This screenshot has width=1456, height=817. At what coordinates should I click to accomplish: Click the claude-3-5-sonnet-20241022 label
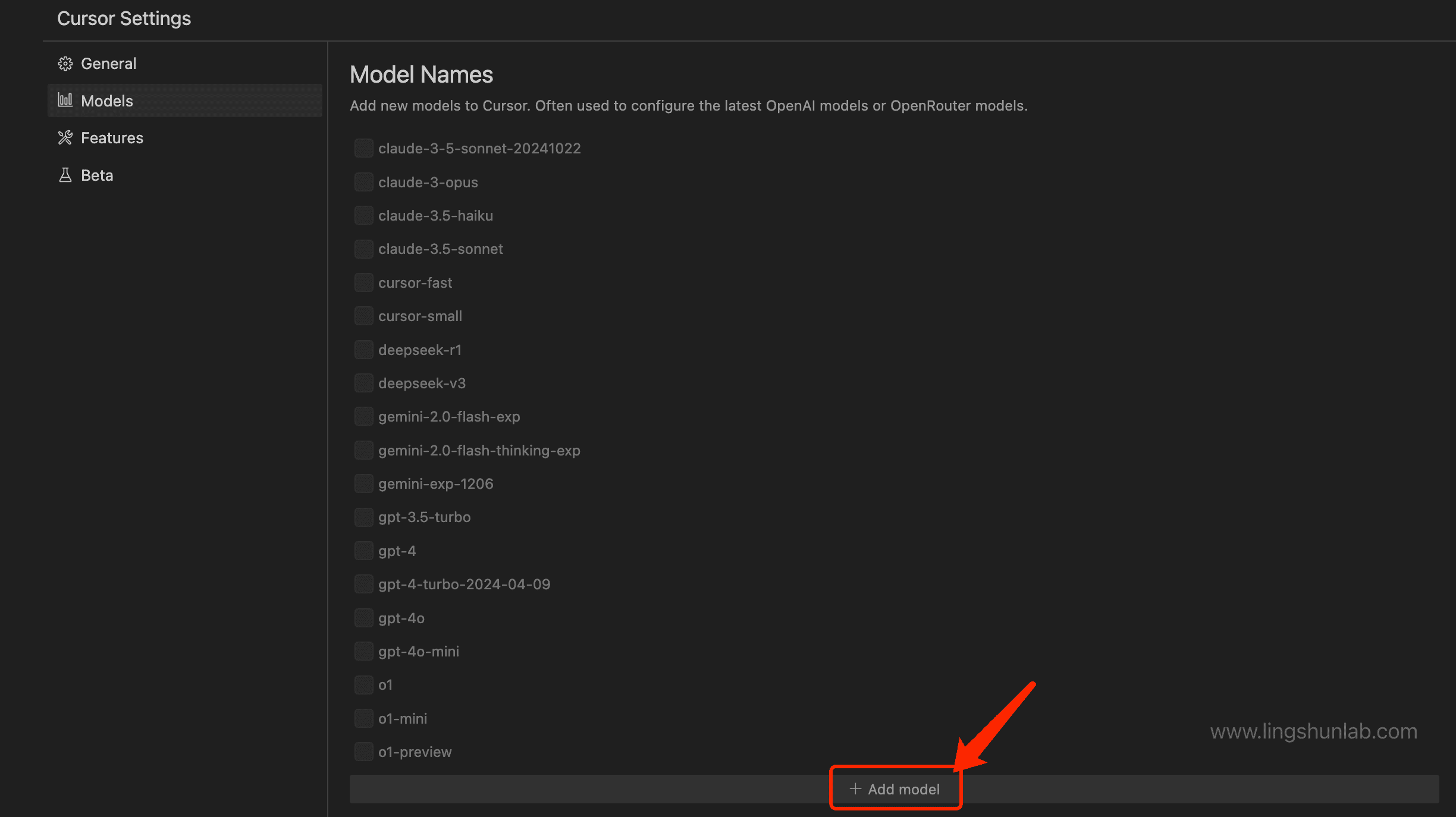(479, 148)
